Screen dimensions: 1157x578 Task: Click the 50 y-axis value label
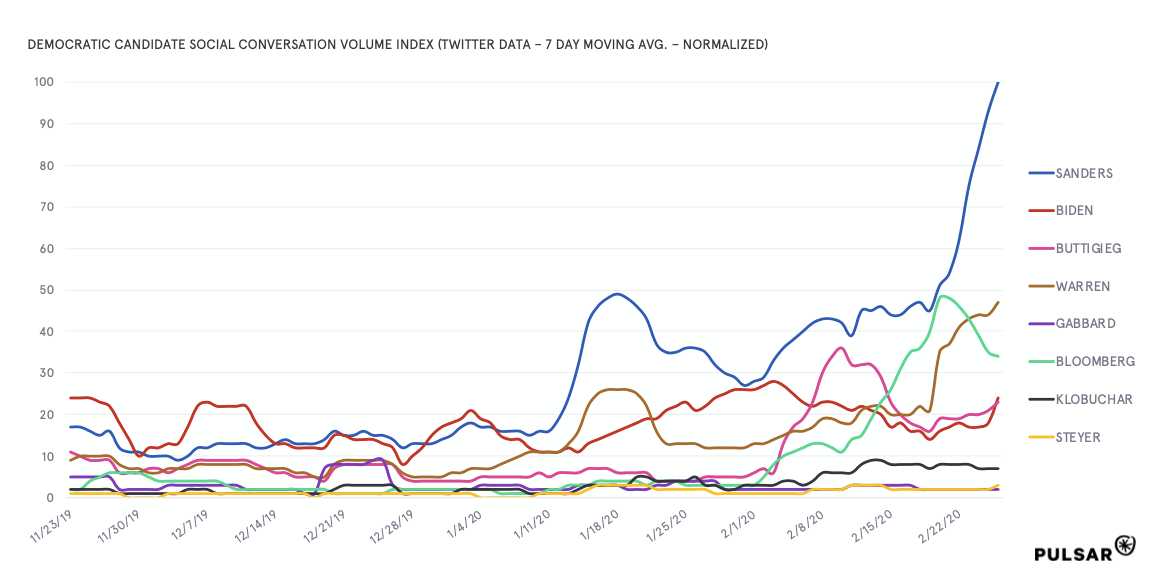pyautogui.click(x=47, y=290)
